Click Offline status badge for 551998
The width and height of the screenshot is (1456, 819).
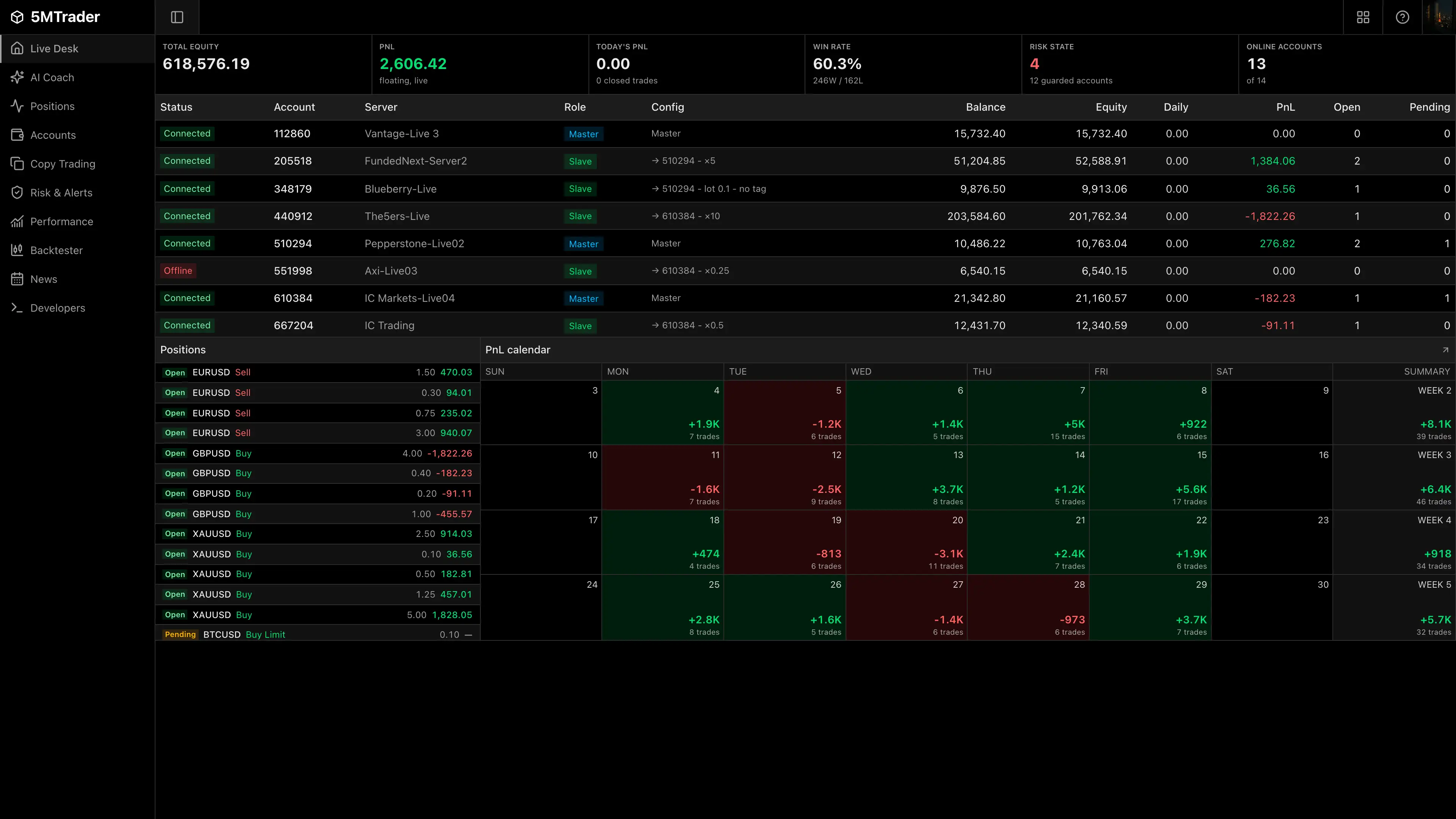point(178,271)
